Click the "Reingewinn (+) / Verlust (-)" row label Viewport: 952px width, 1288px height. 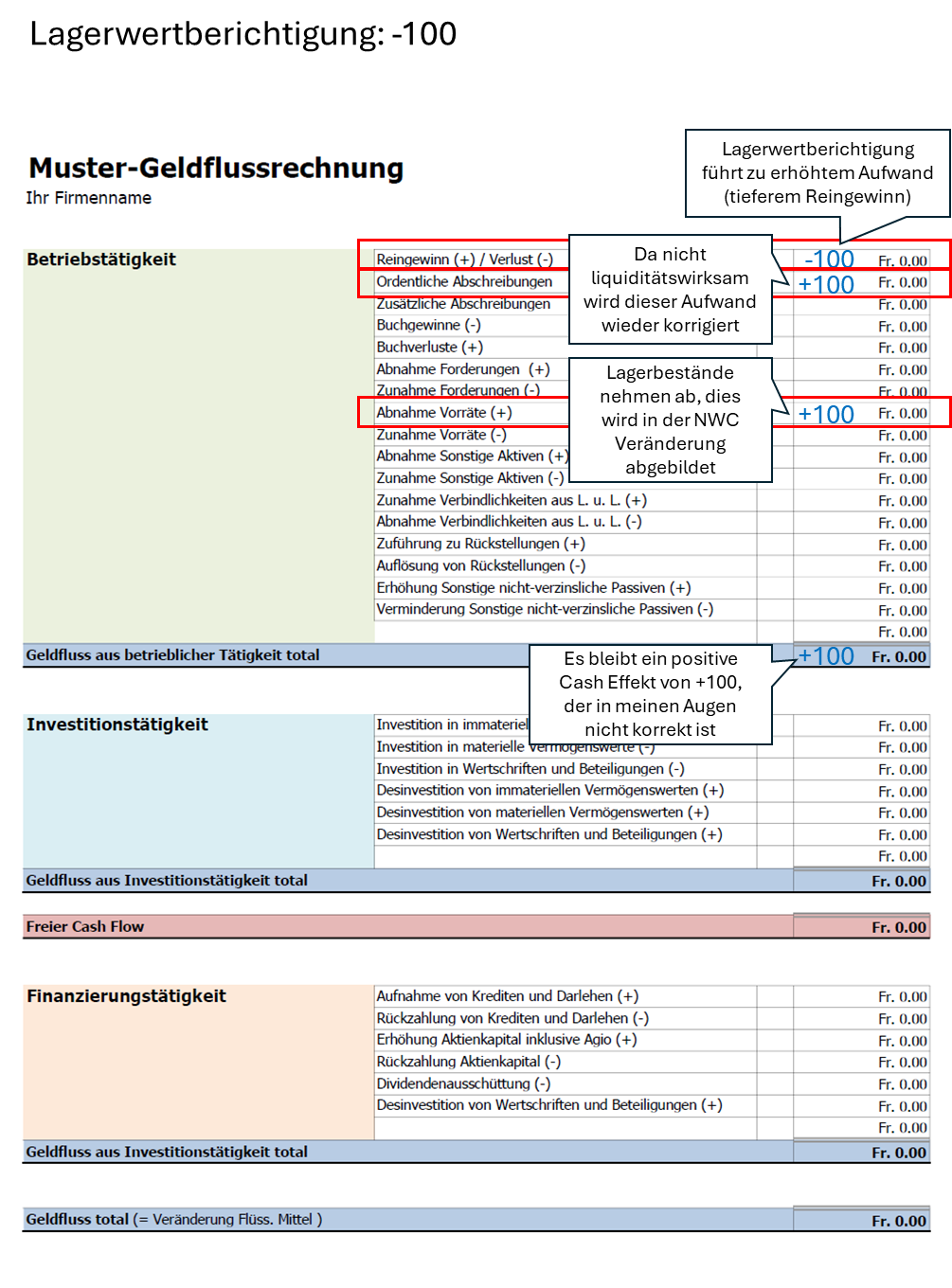(x=465, y=259)
